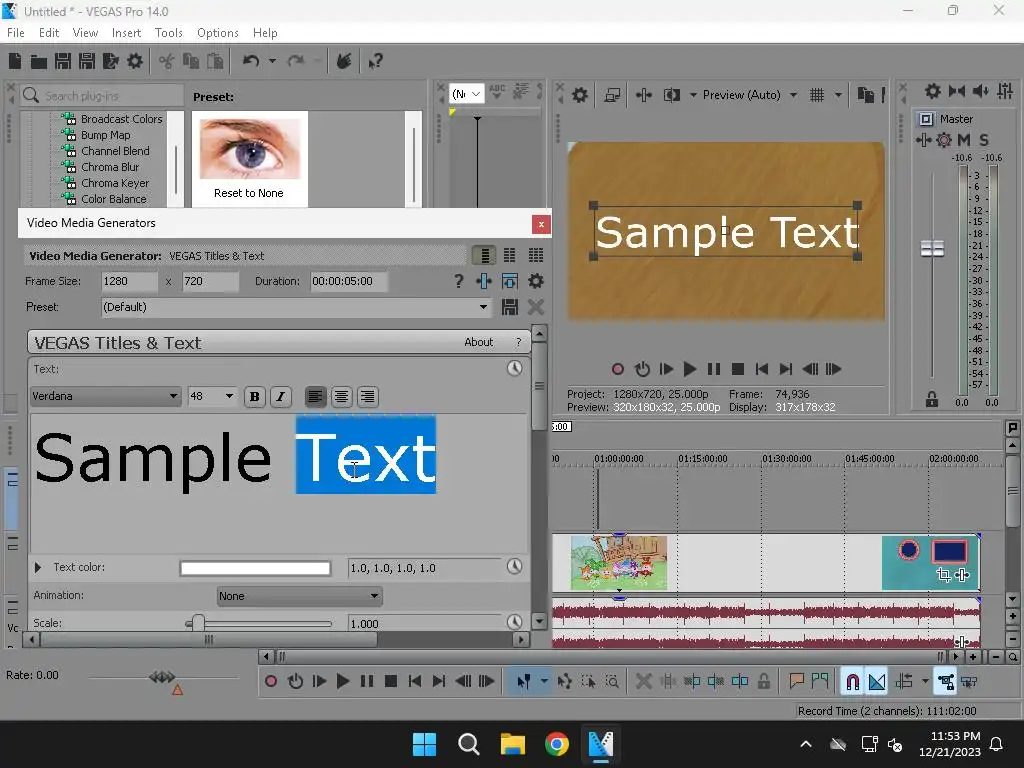Screen dimensions: 1024x768
Task: Open the font name Verdana dropdown
Action: click(105, 396)
